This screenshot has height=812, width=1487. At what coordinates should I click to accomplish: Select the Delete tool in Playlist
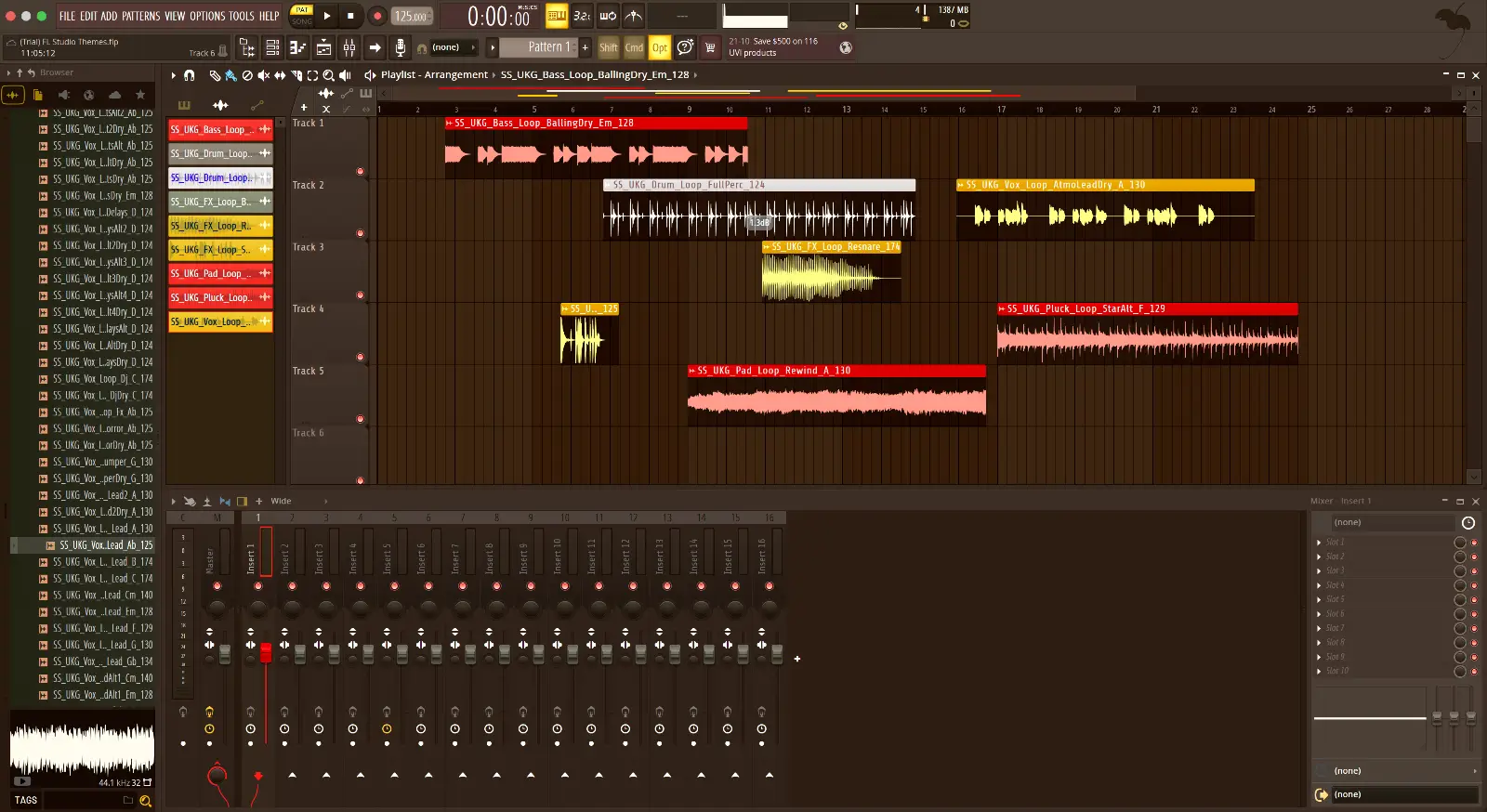(x=247, y=75)
